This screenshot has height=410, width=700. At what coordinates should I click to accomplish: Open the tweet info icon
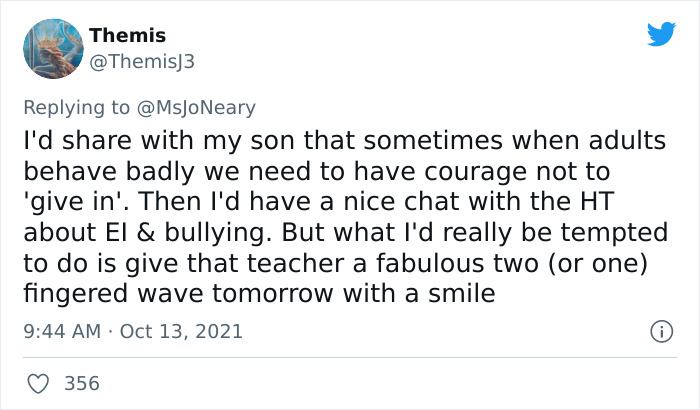coord(659,330)
